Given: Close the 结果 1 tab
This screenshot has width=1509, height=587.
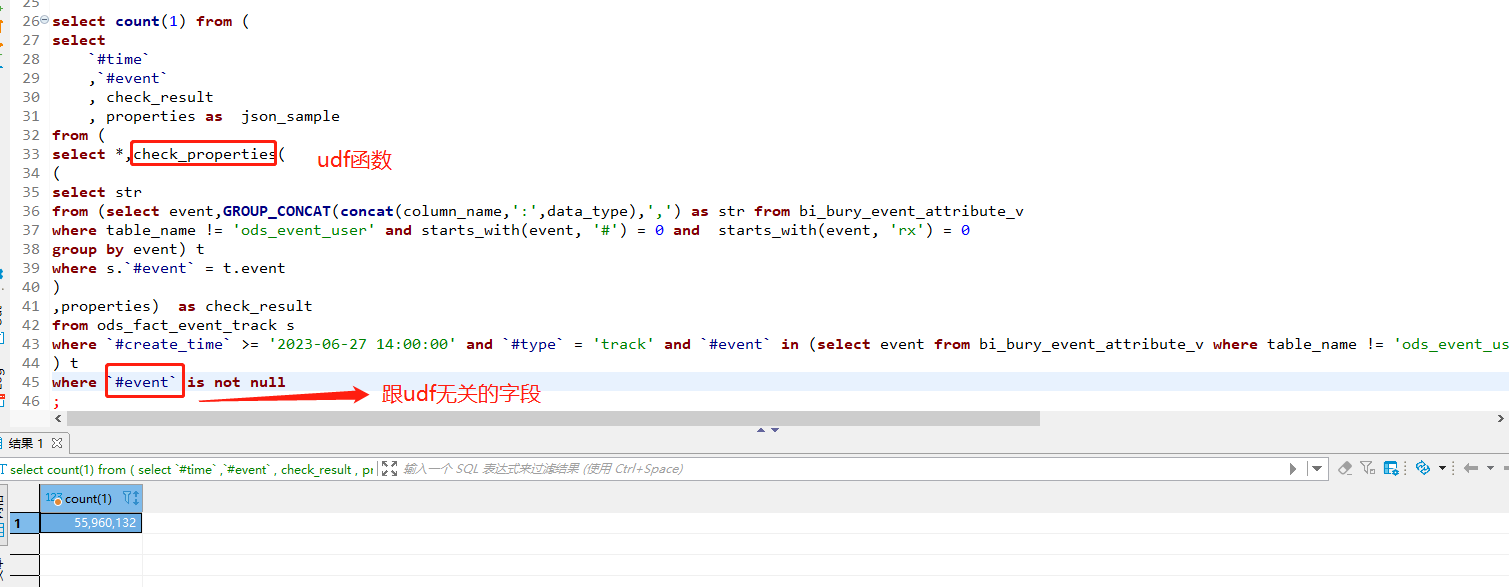Looking at the screenshot, I should (x=57, y=443).
